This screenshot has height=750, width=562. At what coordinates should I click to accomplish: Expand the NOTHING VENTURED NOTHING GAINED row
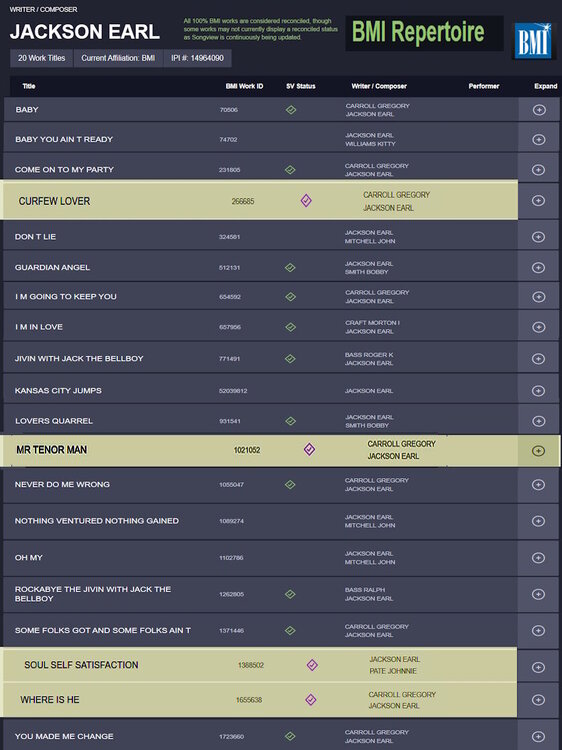click(539, 521)
